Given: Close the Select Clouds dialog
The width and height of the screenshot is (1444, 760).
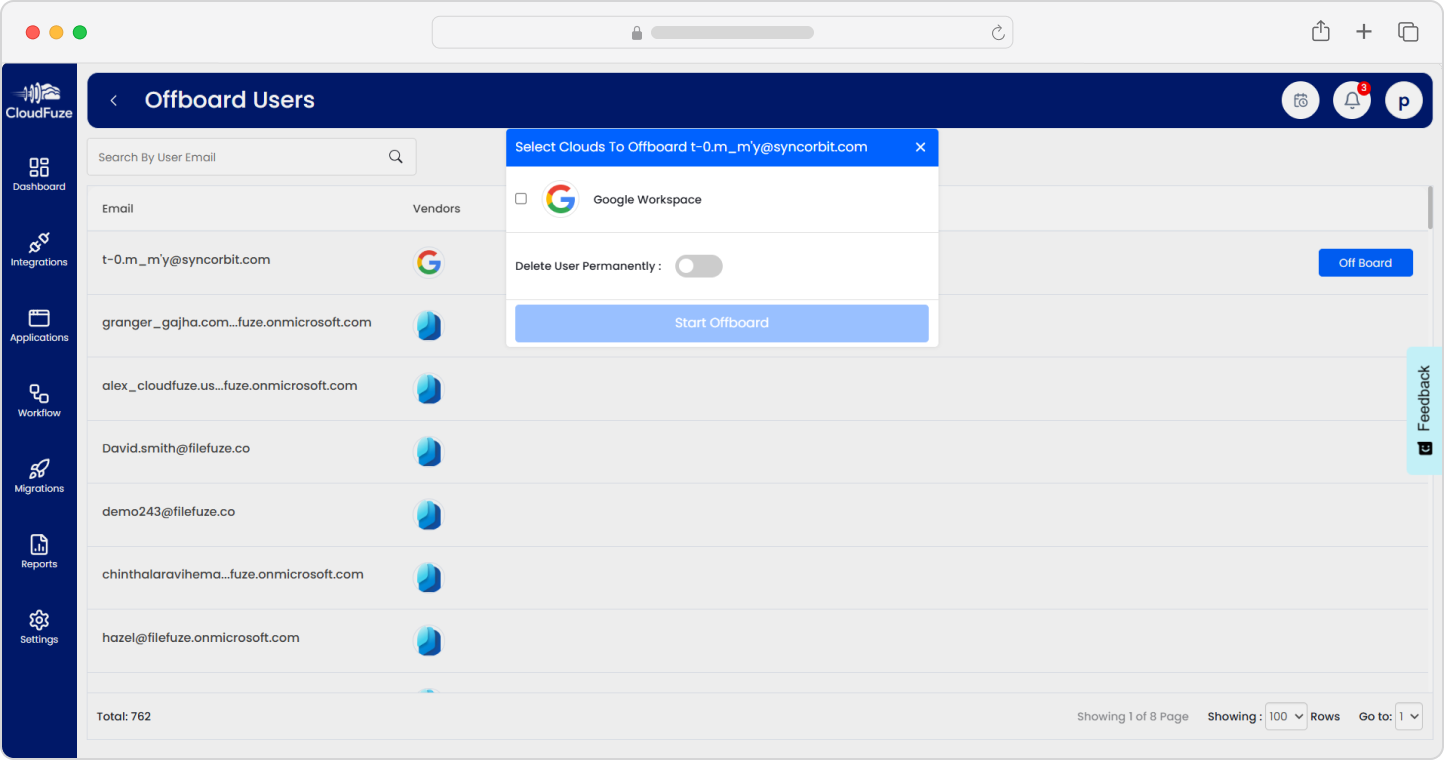Looking at the screenshot, I should [x=920, y=147].
